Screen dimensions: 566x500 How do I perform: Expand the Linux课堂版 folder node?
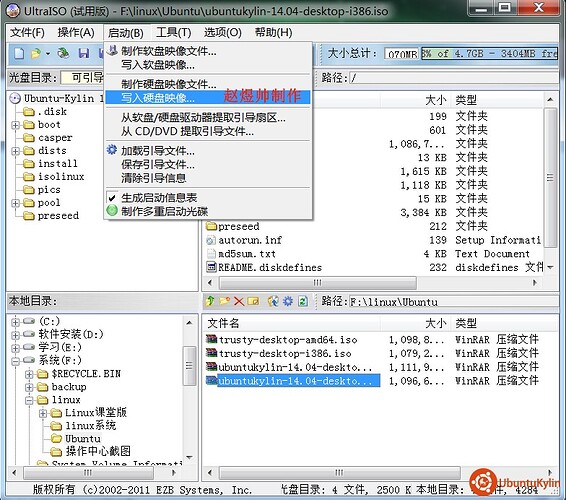(43, 413)
